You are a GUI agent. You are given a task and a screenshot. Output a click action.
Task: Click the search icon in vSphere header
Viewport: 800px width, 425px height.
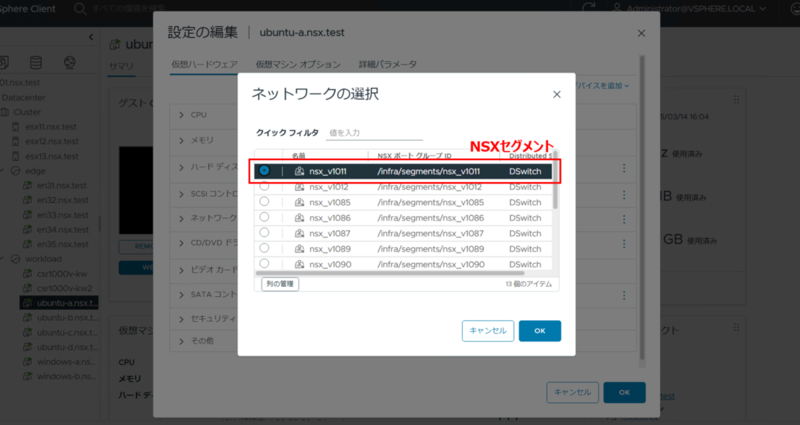[x=80, y=9]
